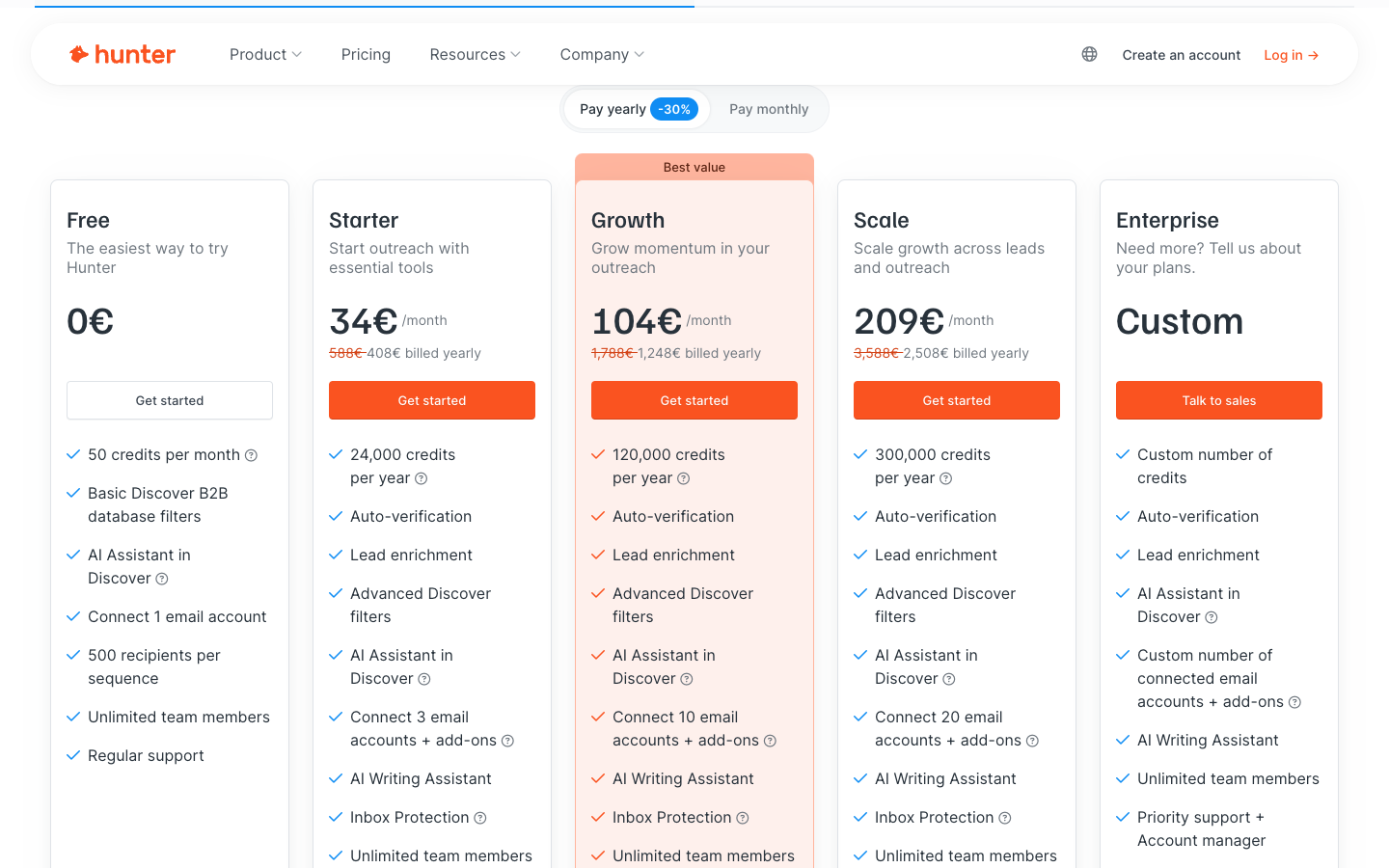Click help icon beside Scale Connect 20 email accounts
The height and width of the screenshot is (868, 1389).
[1032, 741]
